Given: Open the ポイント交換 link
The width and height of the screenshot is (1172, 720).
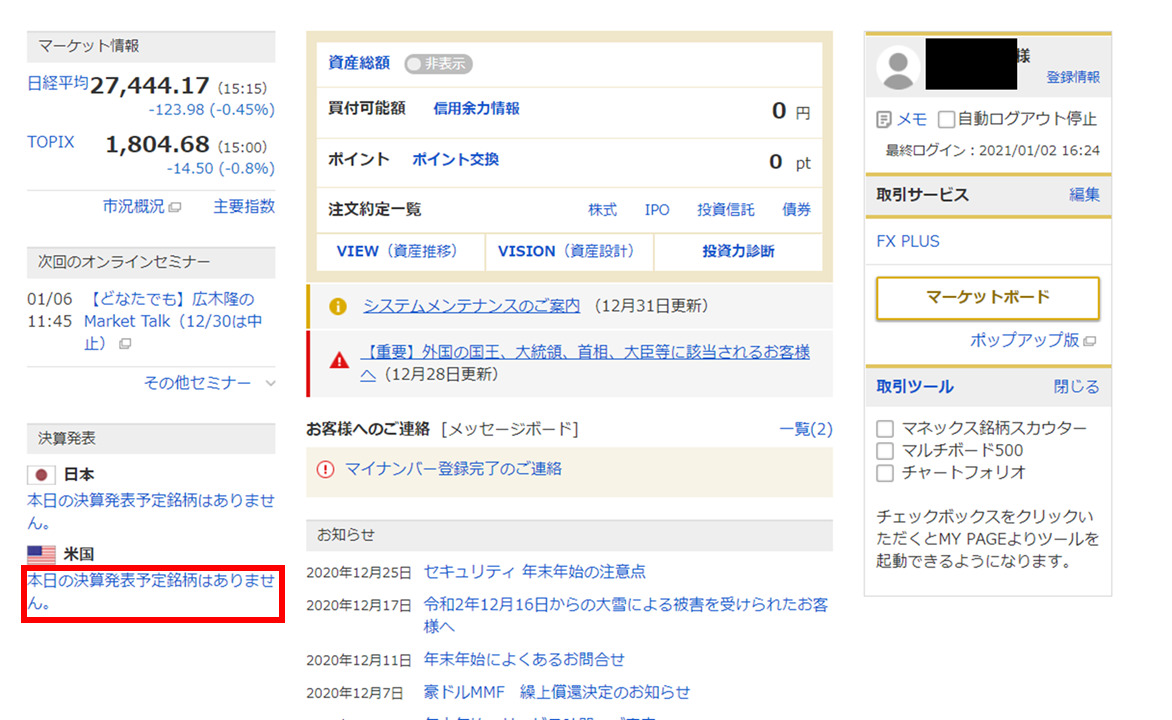Looking at the screenshot, I should pos(455,160).
